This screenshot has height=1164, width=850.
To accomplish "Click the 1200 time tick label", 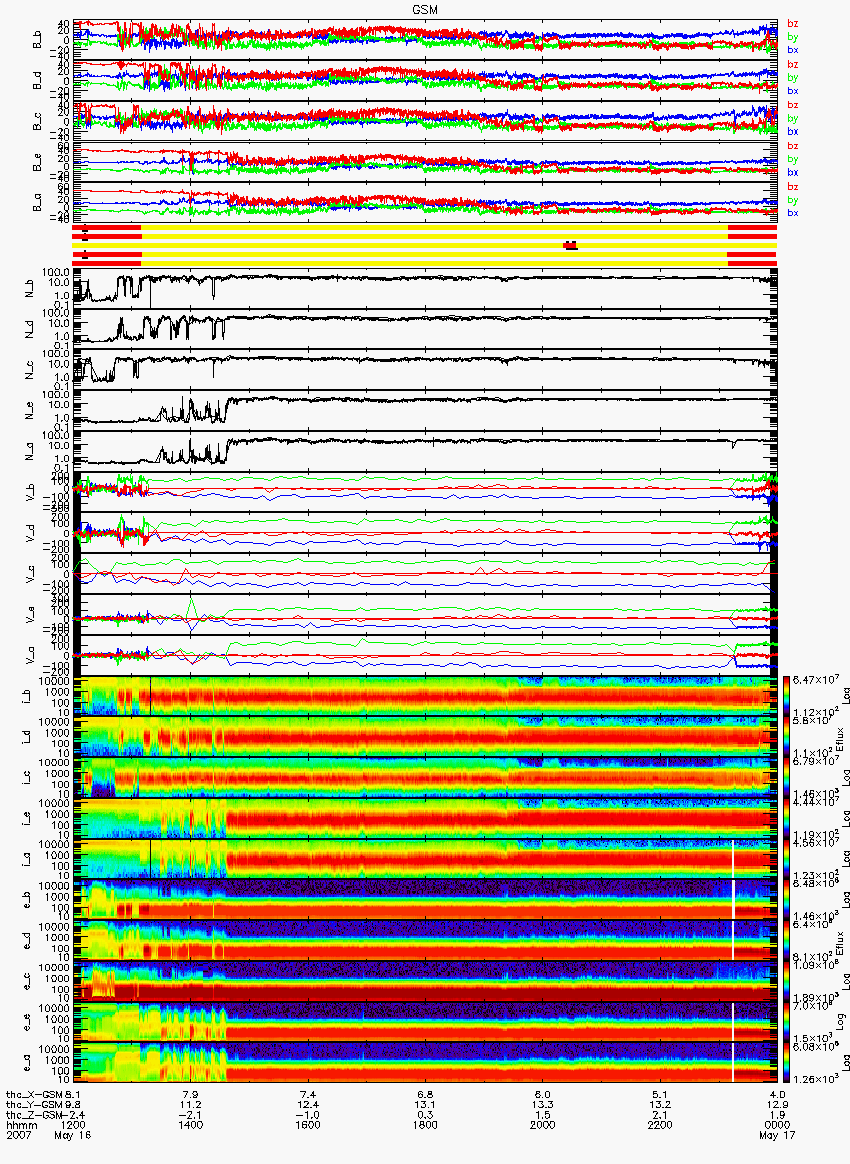I will (72, 1125).
